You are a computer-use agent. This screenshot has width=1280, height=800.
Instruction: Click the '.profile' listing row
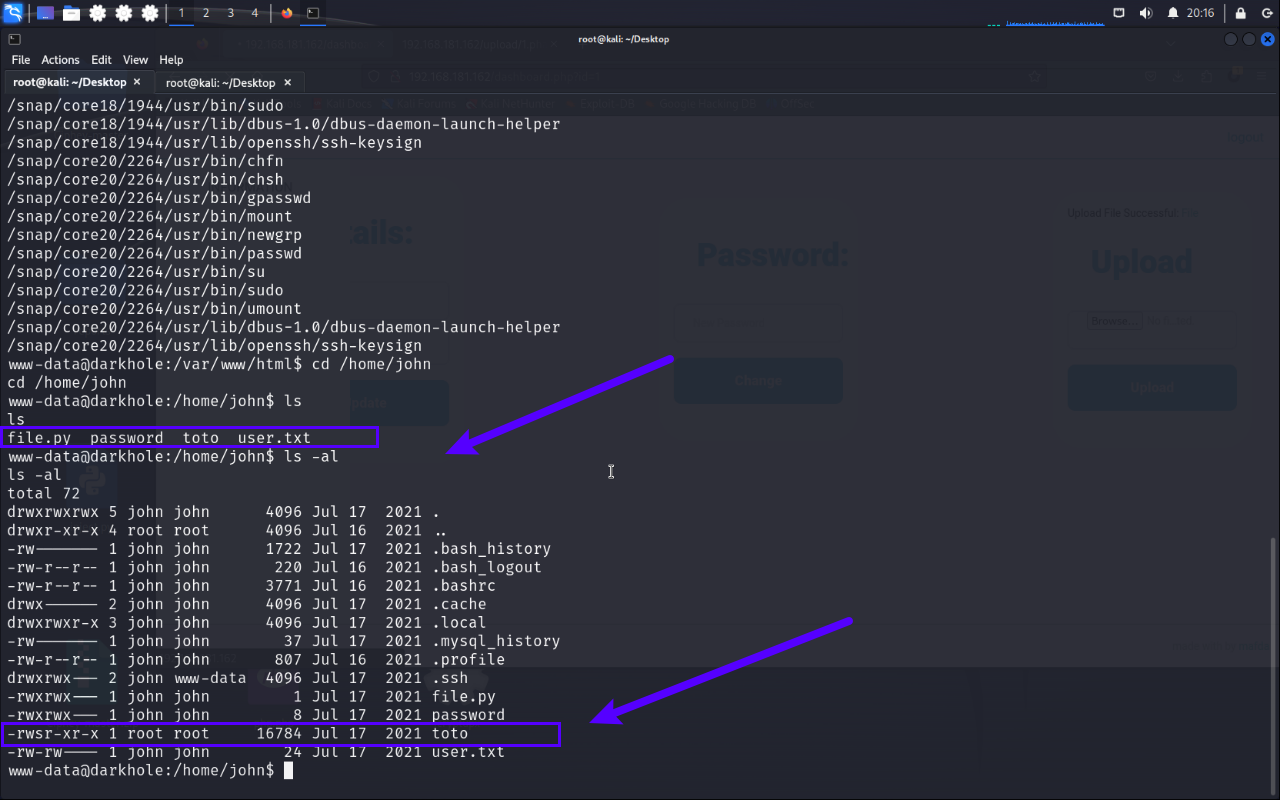256,660
